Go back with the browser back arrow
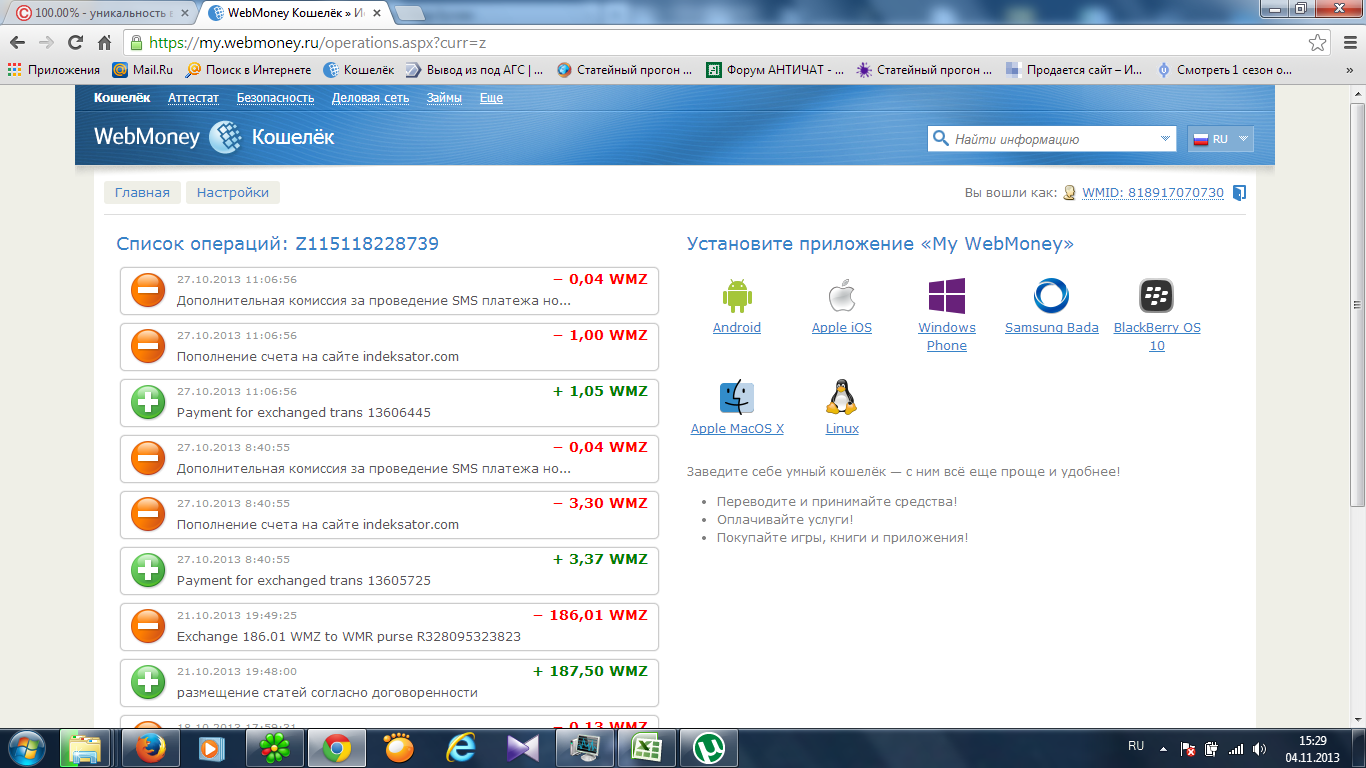The image size is (1366, 768). [x=17, y=43]
